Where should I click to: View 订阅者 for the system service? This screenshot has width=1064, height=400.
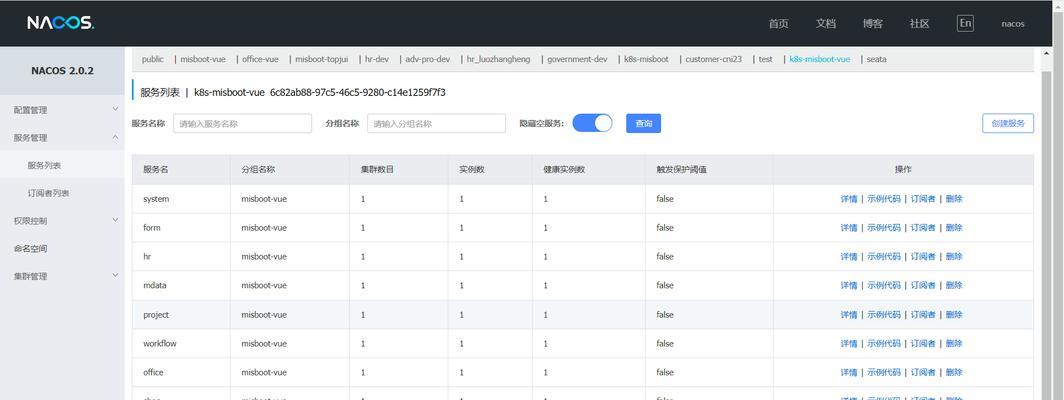(x=923, y=199)
